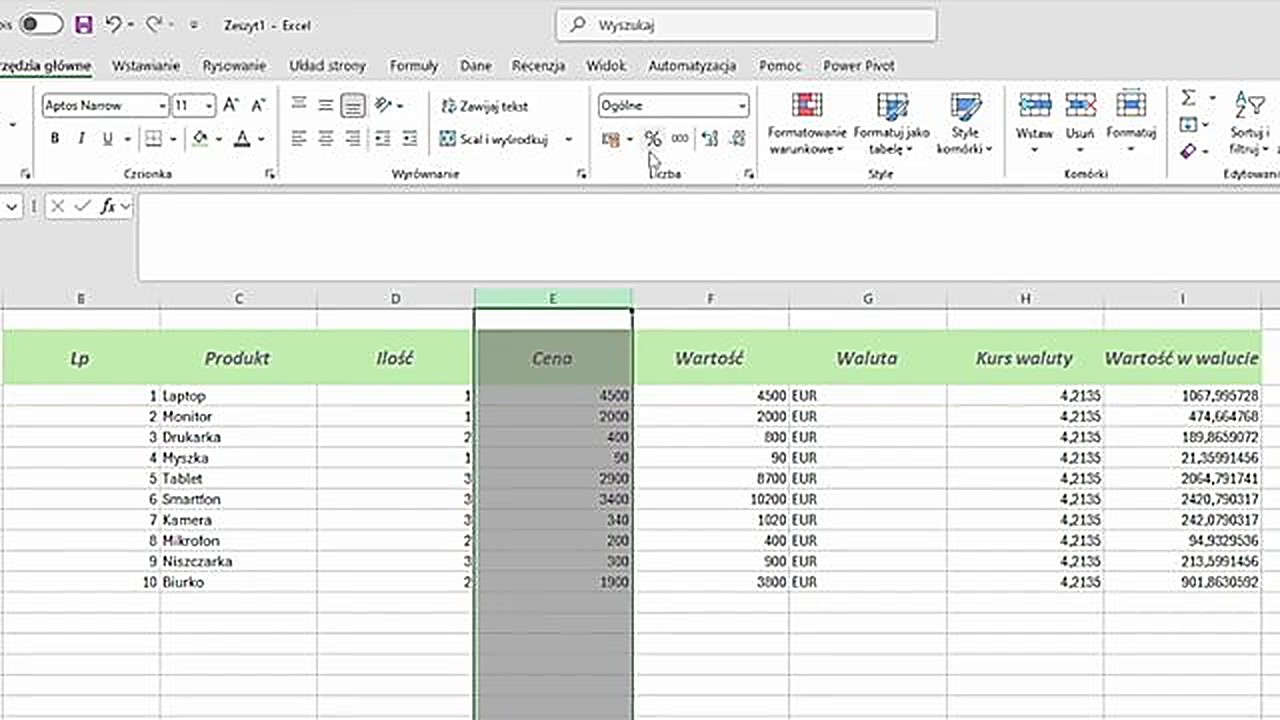
Task: Open the font name dropdown arrow
Action: (162, 106)
